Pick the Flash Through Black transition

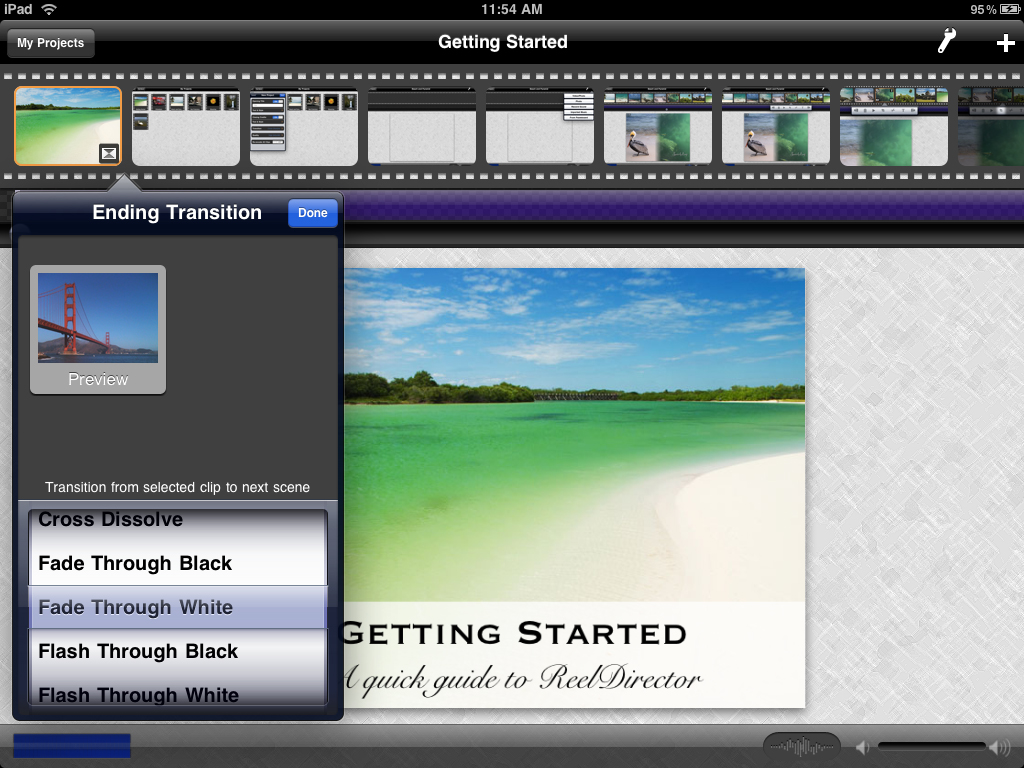tap(177, 651)
